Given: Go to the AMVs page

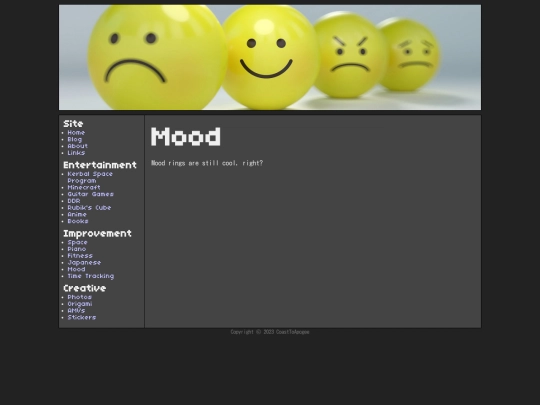Looking at the screenshot, I should coord(76,311).
